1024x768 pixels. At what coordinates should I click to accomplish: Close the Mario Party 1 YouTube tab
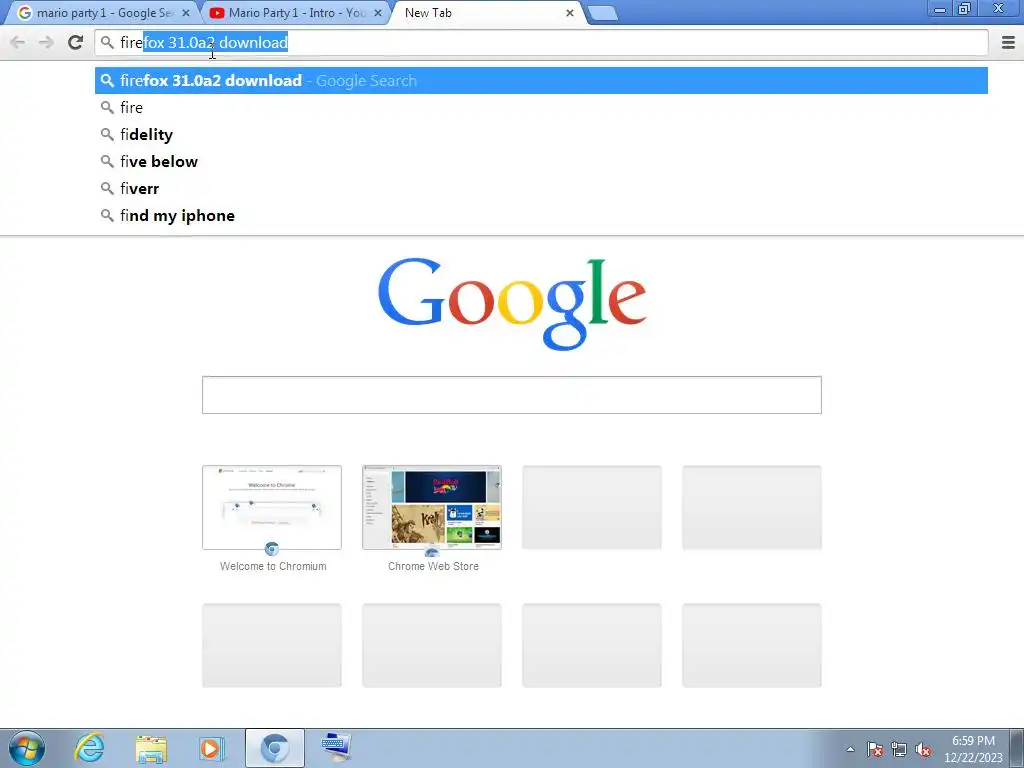(x=377, y=13)
